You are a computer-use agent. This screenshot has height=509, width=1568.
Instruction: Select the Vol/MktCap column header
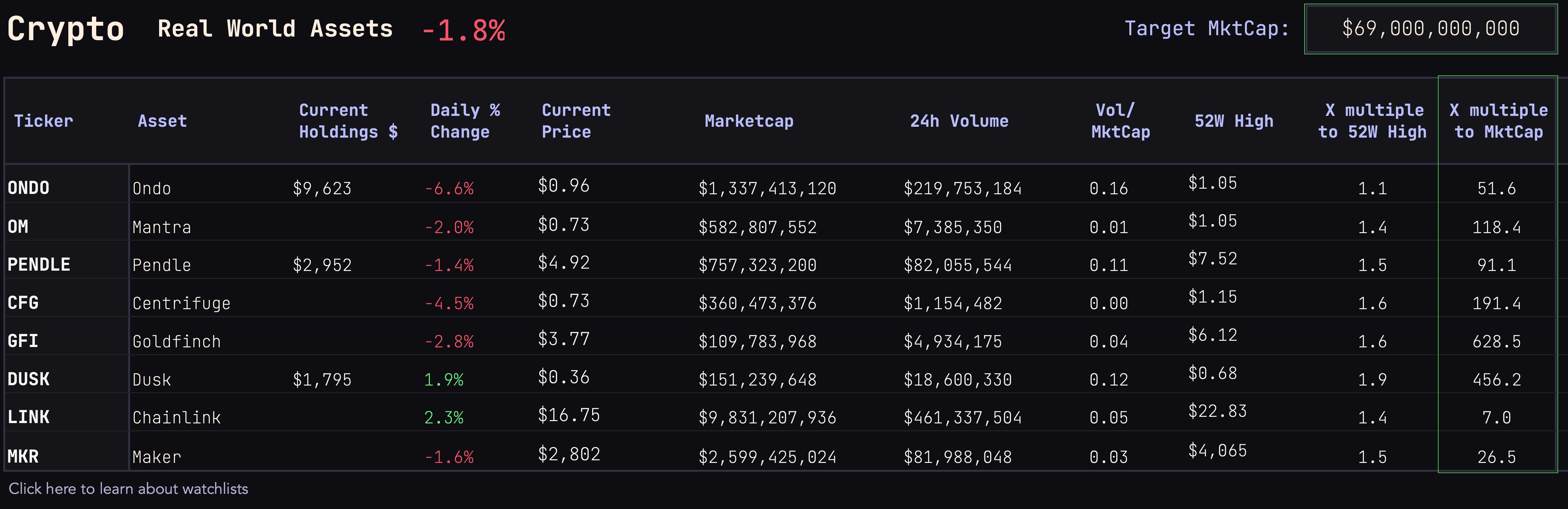[x=1120, y=121]
